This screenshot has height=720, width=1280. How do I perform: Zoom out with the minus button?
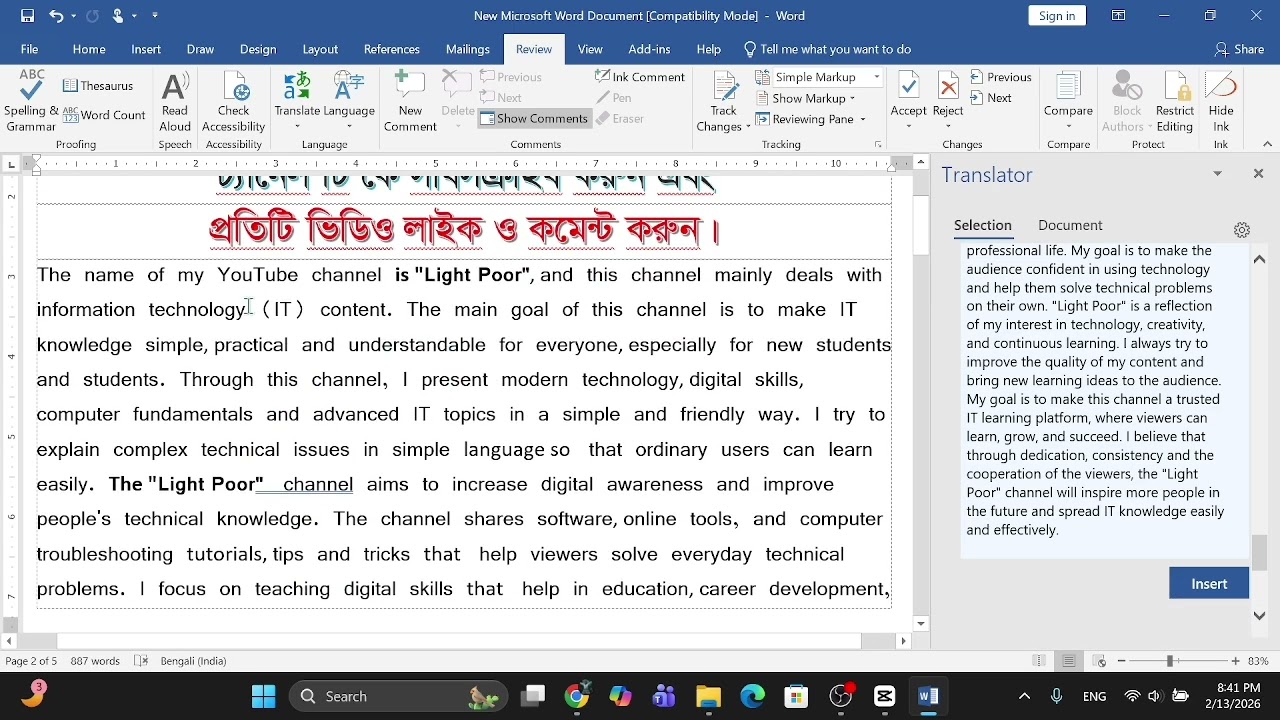tap(1121, 661)
